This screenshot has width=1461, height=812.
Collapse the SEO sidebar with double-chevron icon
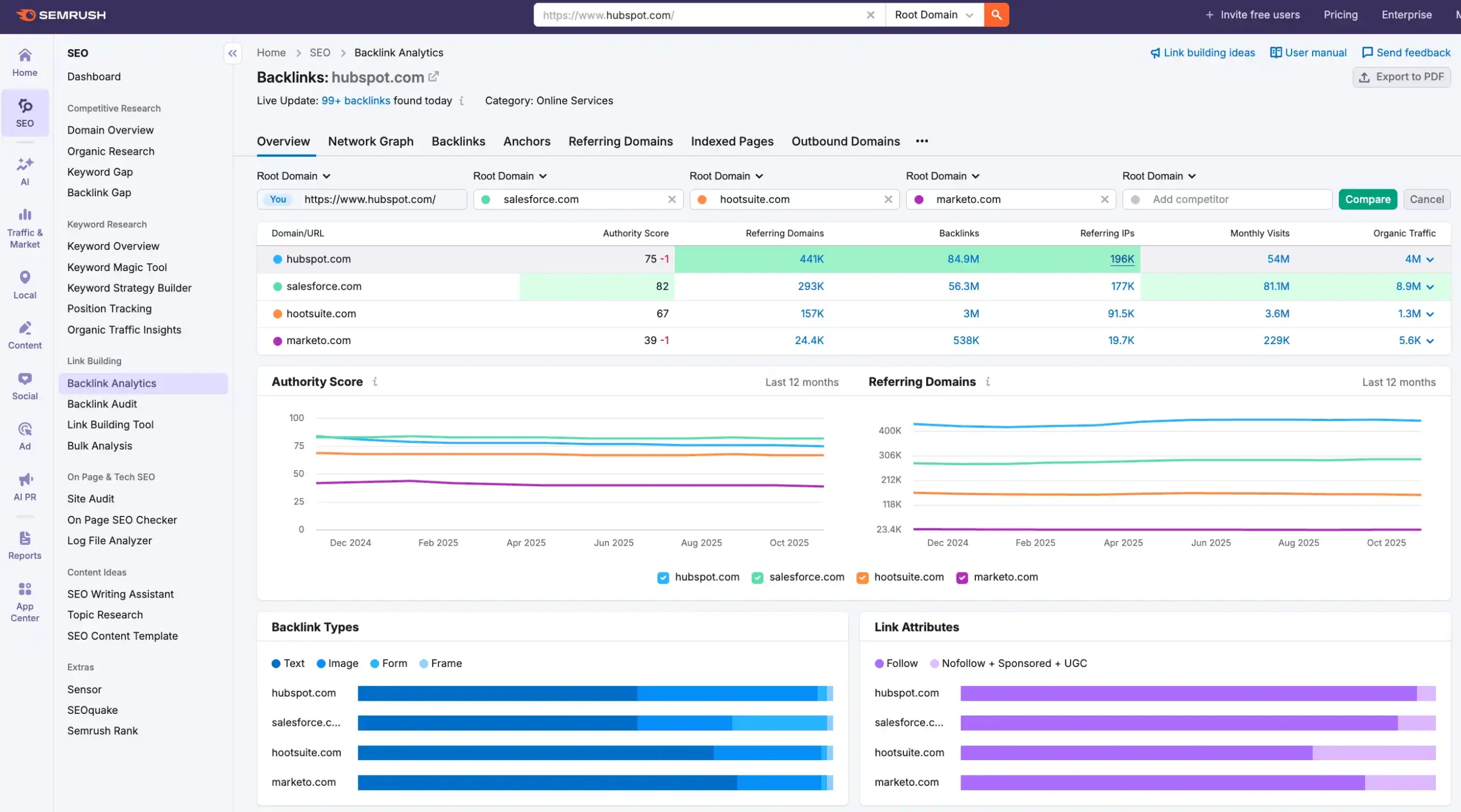coord(232,53)
